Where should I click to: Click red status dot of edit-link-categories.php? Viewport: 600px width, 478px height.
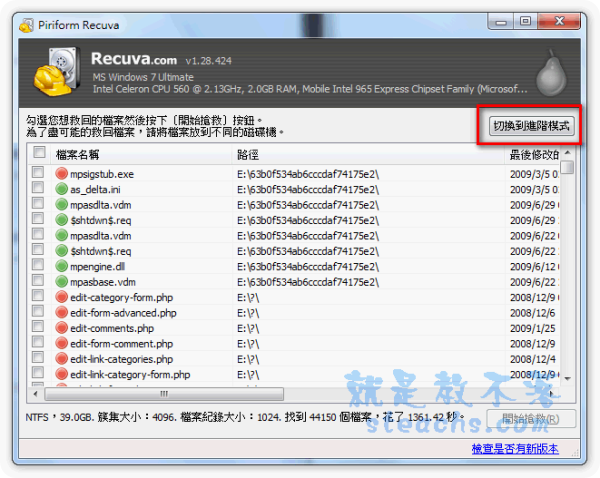pos(61,359)
